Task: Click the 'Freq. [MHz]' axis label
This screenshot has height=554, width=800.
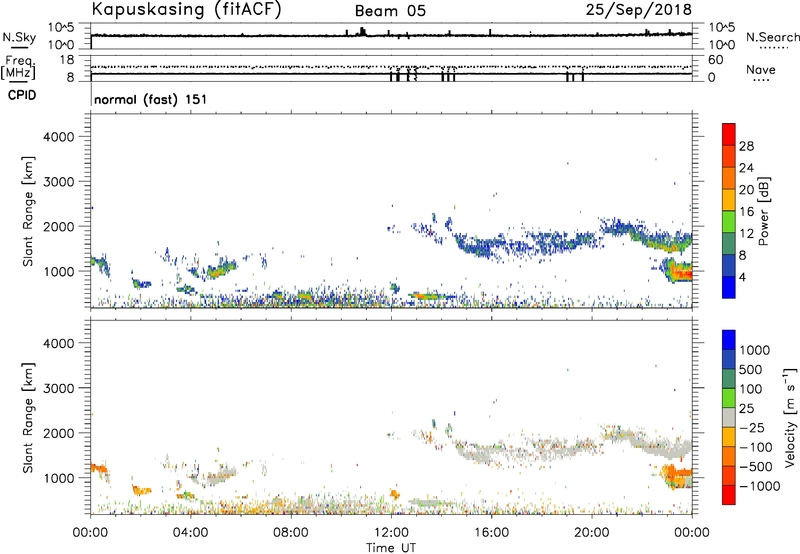Action: (x=18, y=68)
